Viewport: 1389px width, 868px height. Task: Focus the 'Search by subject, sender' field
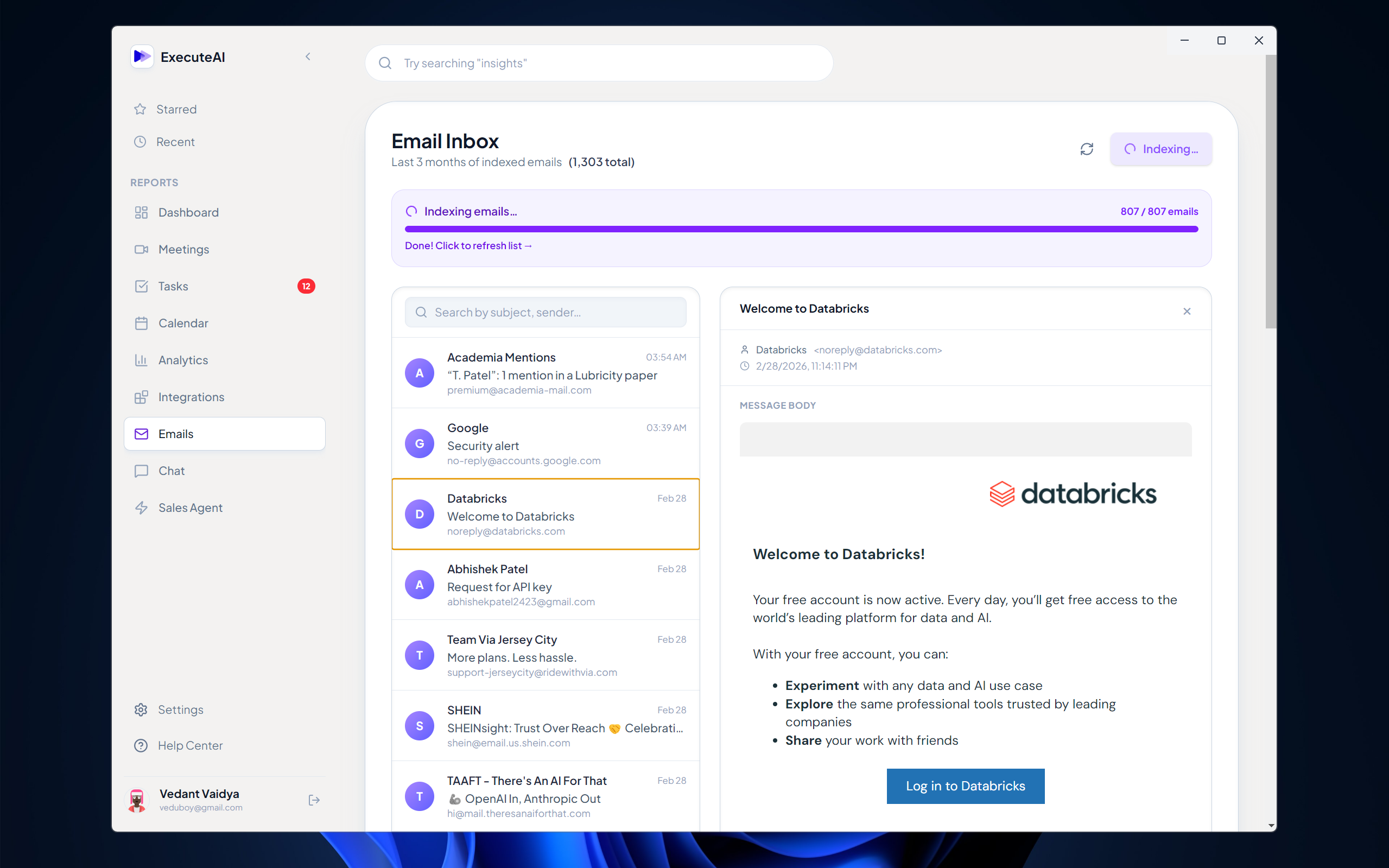pos(546,312)
